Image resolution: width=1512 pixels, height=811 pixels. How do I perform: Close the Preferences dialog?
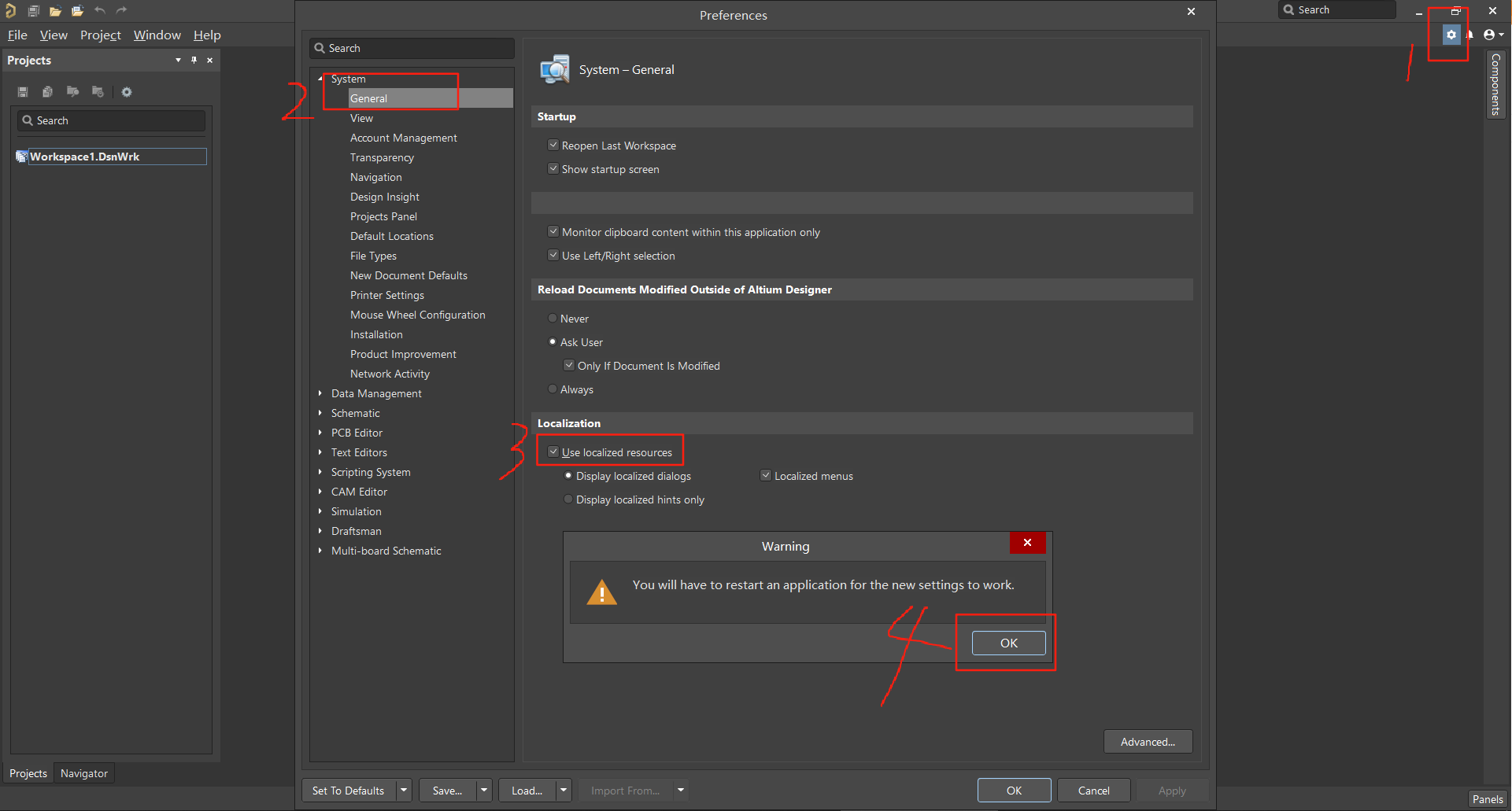pos(1191,12)
